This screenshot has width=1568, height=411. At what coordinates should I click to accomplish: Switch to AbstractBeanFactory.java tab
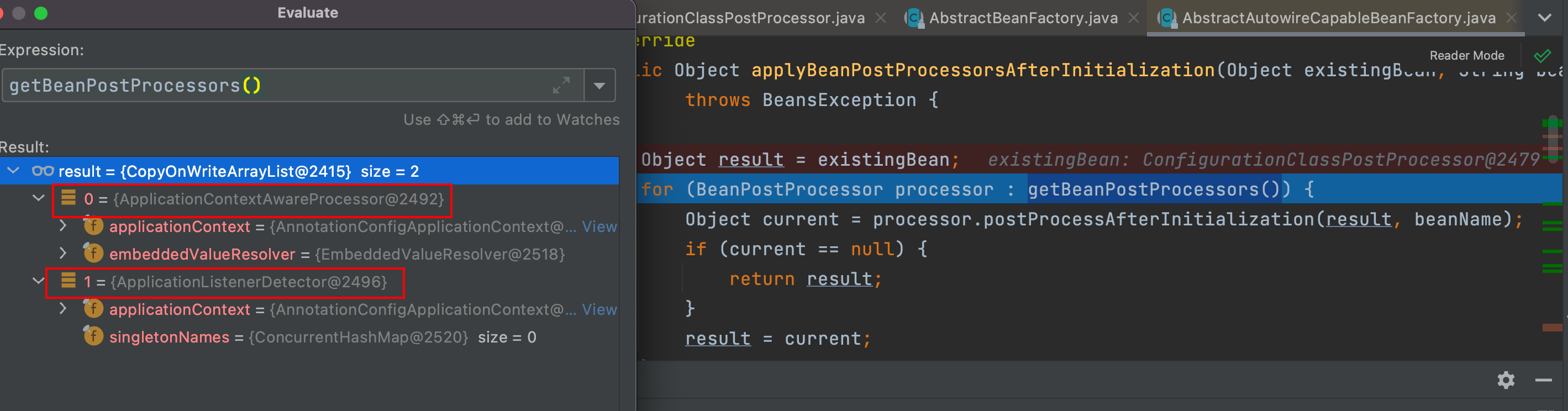pos(1023,18)
